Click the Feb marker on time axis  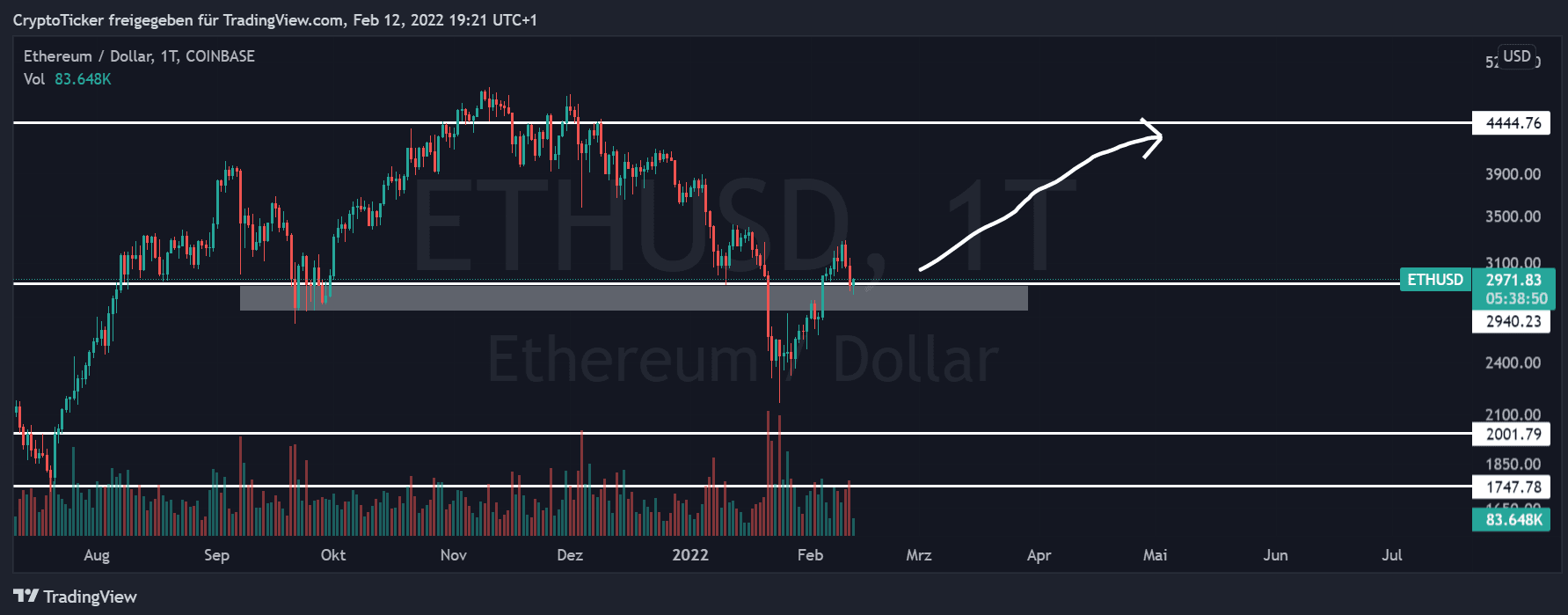point(809,555)
